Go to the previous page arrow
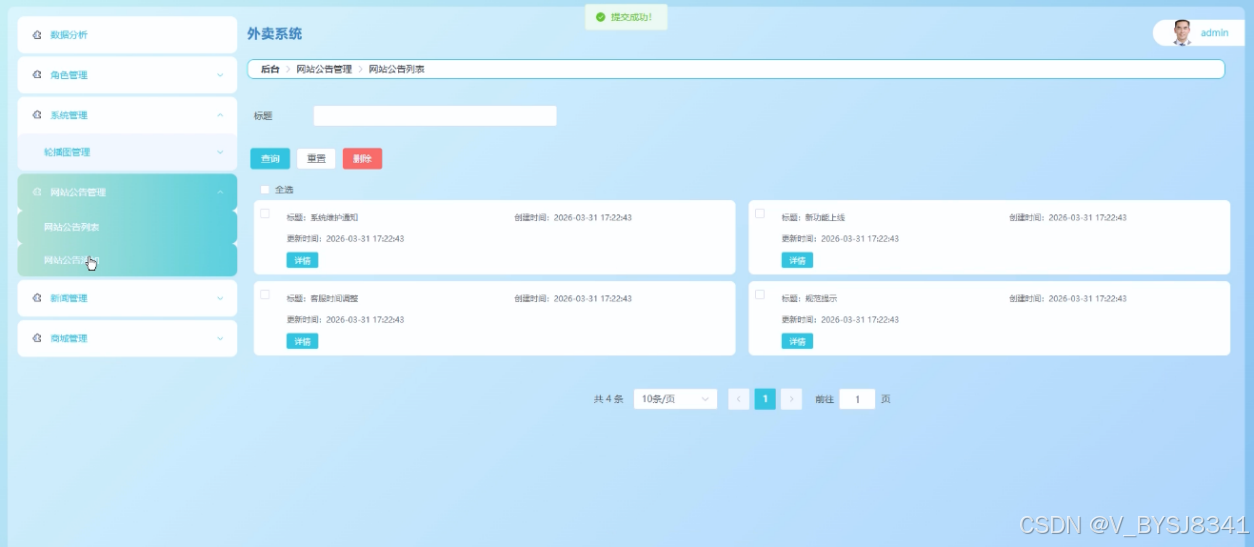 [739, 399]
